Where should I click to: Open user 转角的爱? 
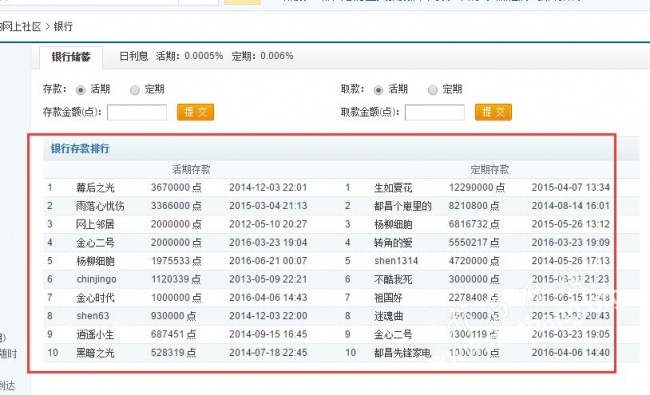pos(393,242)
